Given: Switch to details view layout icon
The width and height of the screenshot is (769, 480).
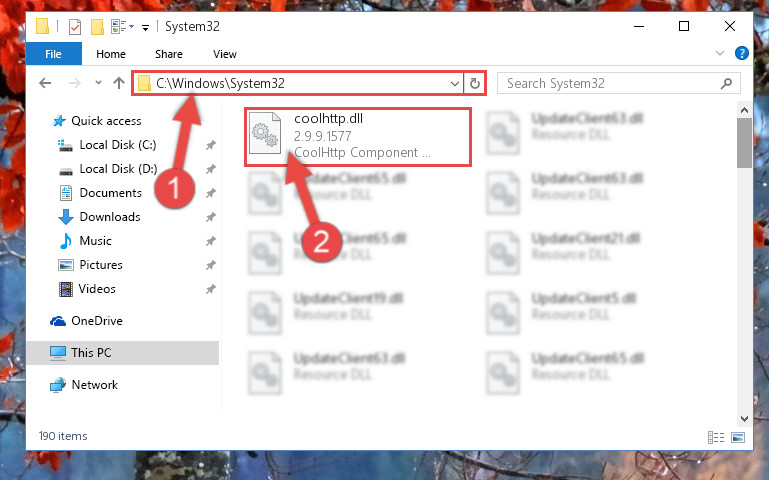Looking at the screenshot, I should [716, 437].
